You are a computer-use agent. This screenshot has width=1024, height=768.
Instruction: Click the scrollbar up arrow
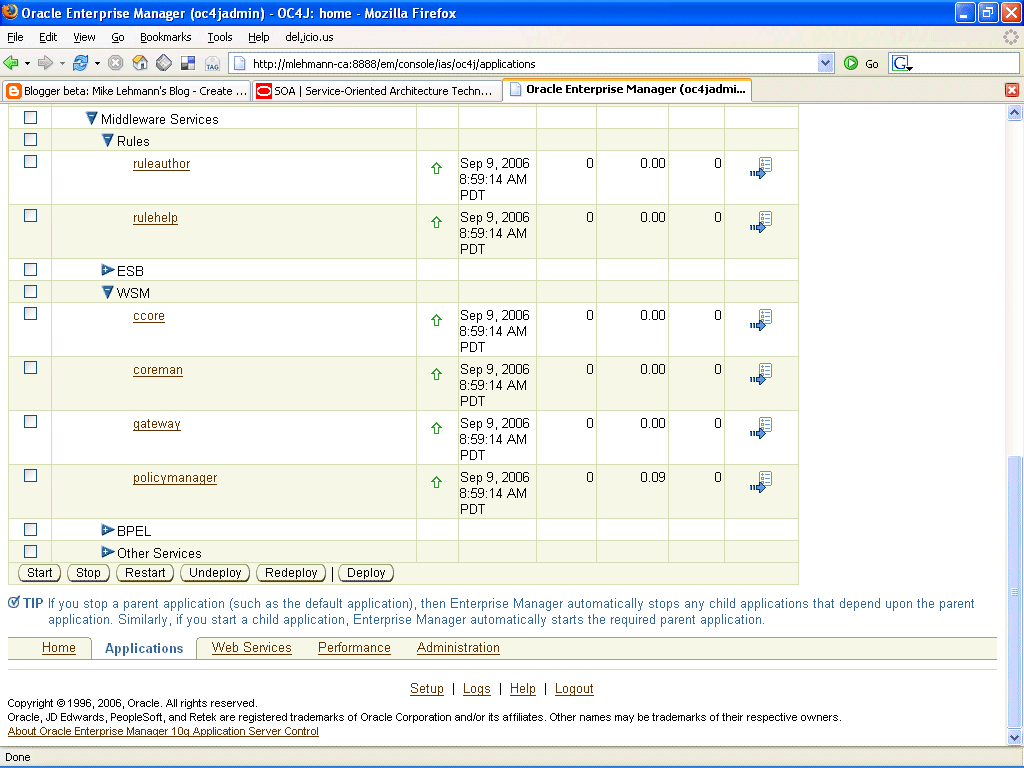(1014, 112)
